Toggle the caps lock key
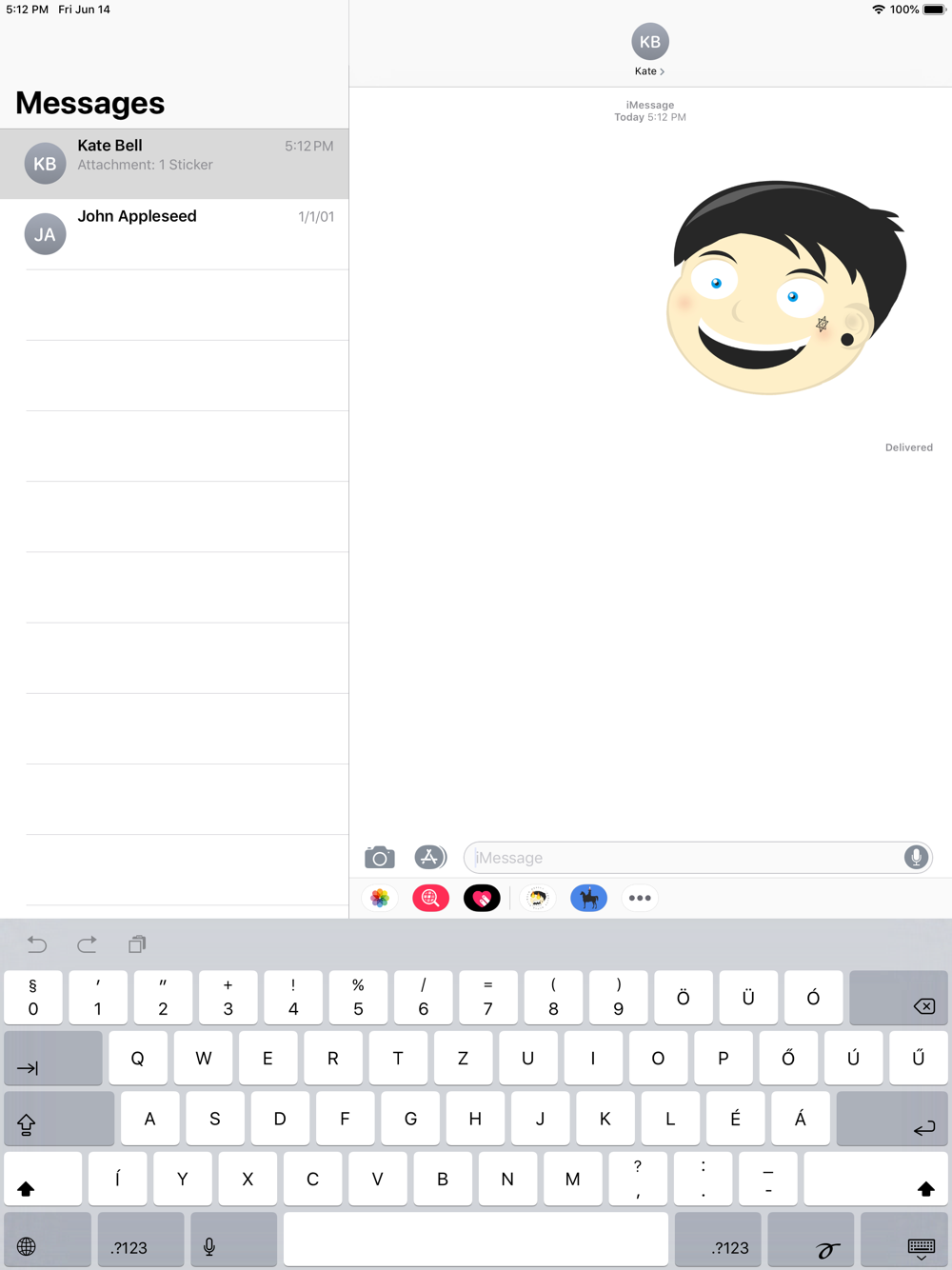The width and height of the screenshot is (952, 1270). [59, 1118]
